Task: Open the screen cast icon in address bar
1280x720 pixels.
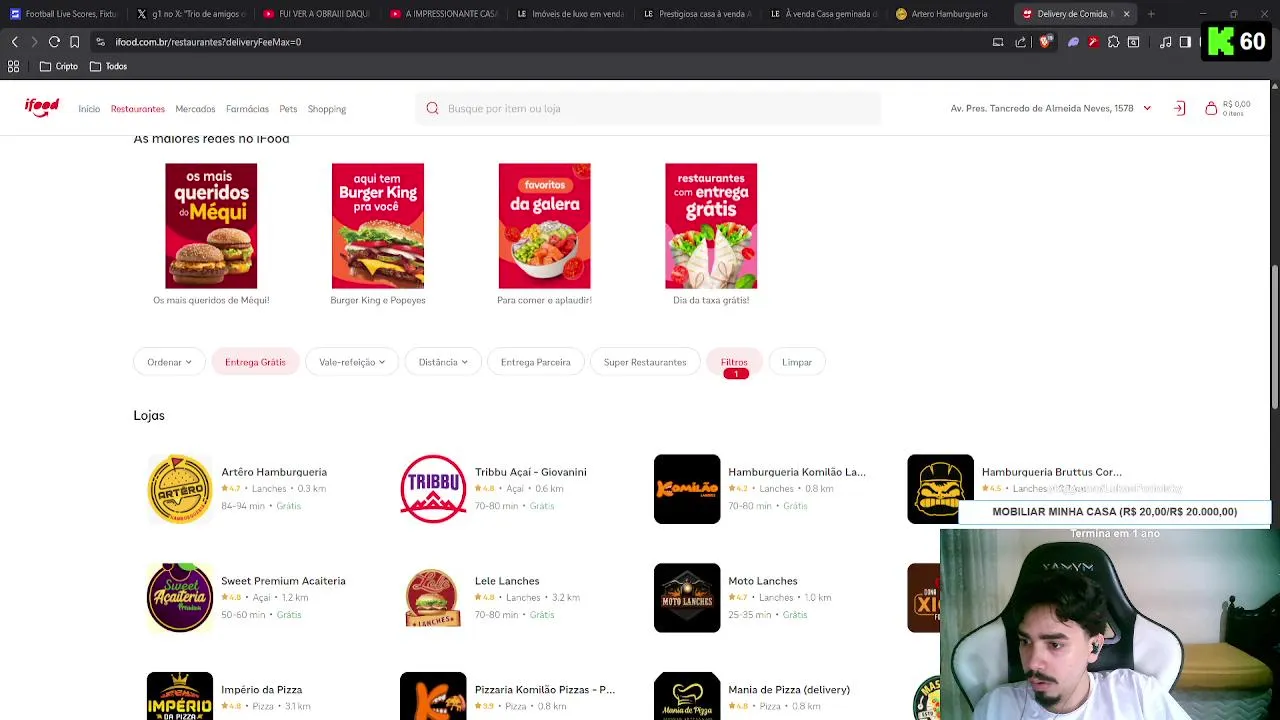Action: pos(998,42)
